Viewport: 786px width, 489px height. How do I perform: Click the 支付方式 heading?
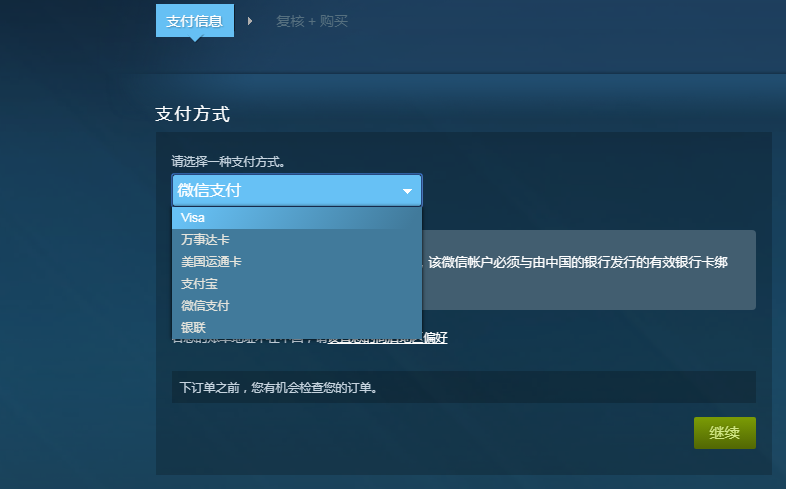pyautogui.click(x=192, y=114)
